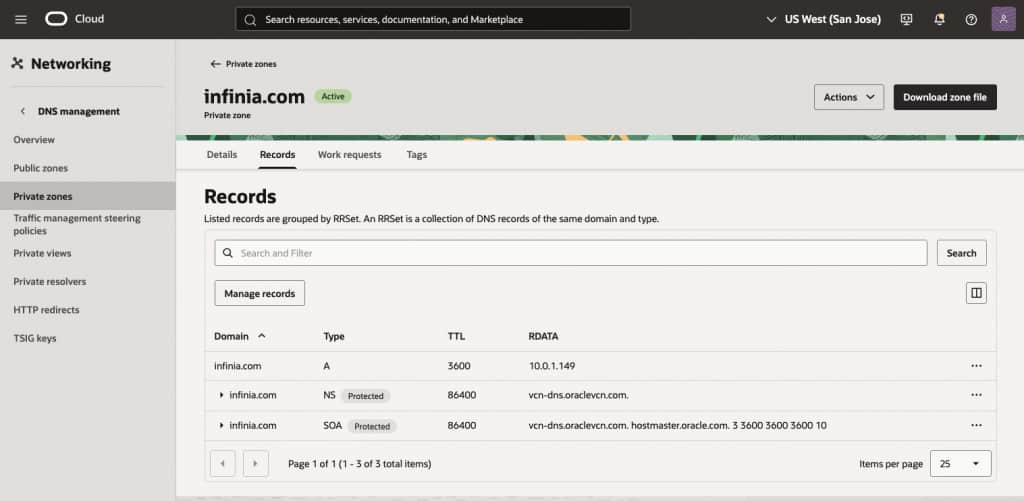The height and width of the screenshot is (501, 1024).
Task: Click the Type column header
Action: coord(334,336)
